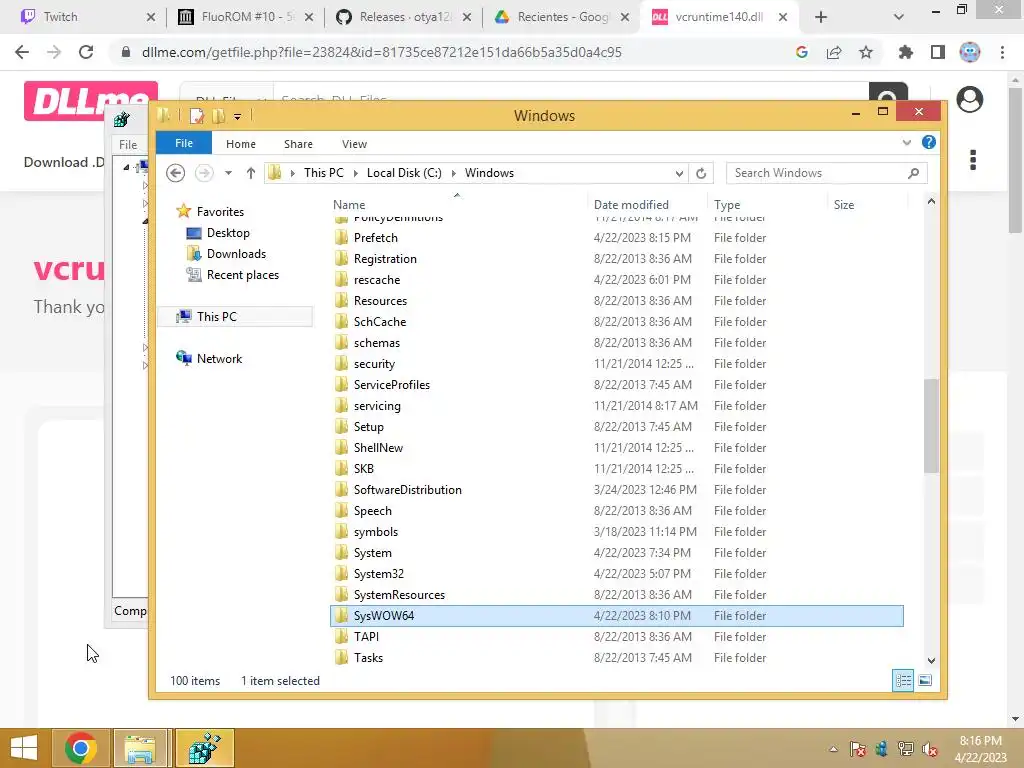Image resolution: width=1024 pixels, height=768 pixels.
Task: Open the Share ribbon tab
Action: click(298, 144)
